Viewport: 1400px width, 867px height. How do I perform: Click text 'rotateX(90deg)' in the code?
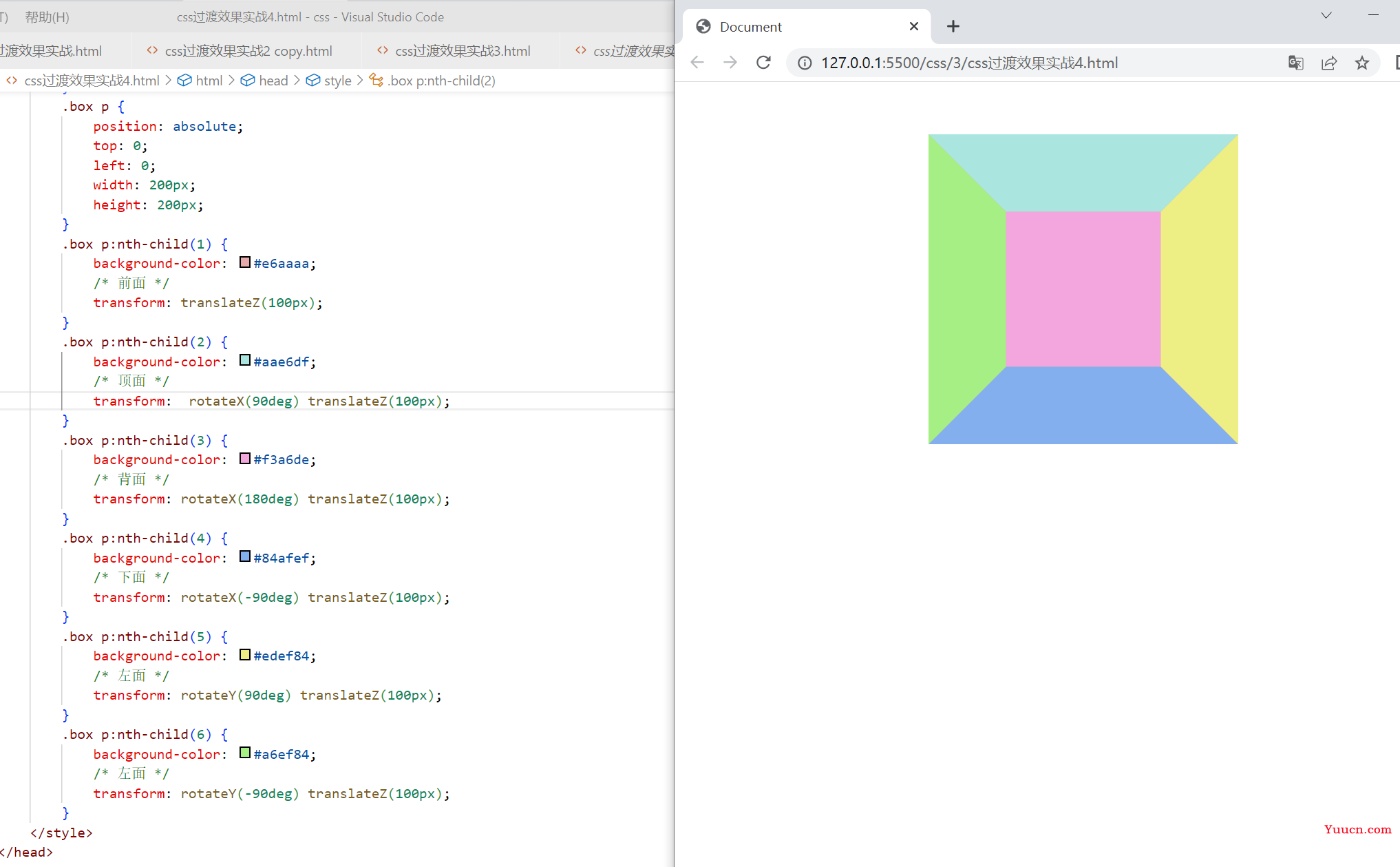click(244, 401)
